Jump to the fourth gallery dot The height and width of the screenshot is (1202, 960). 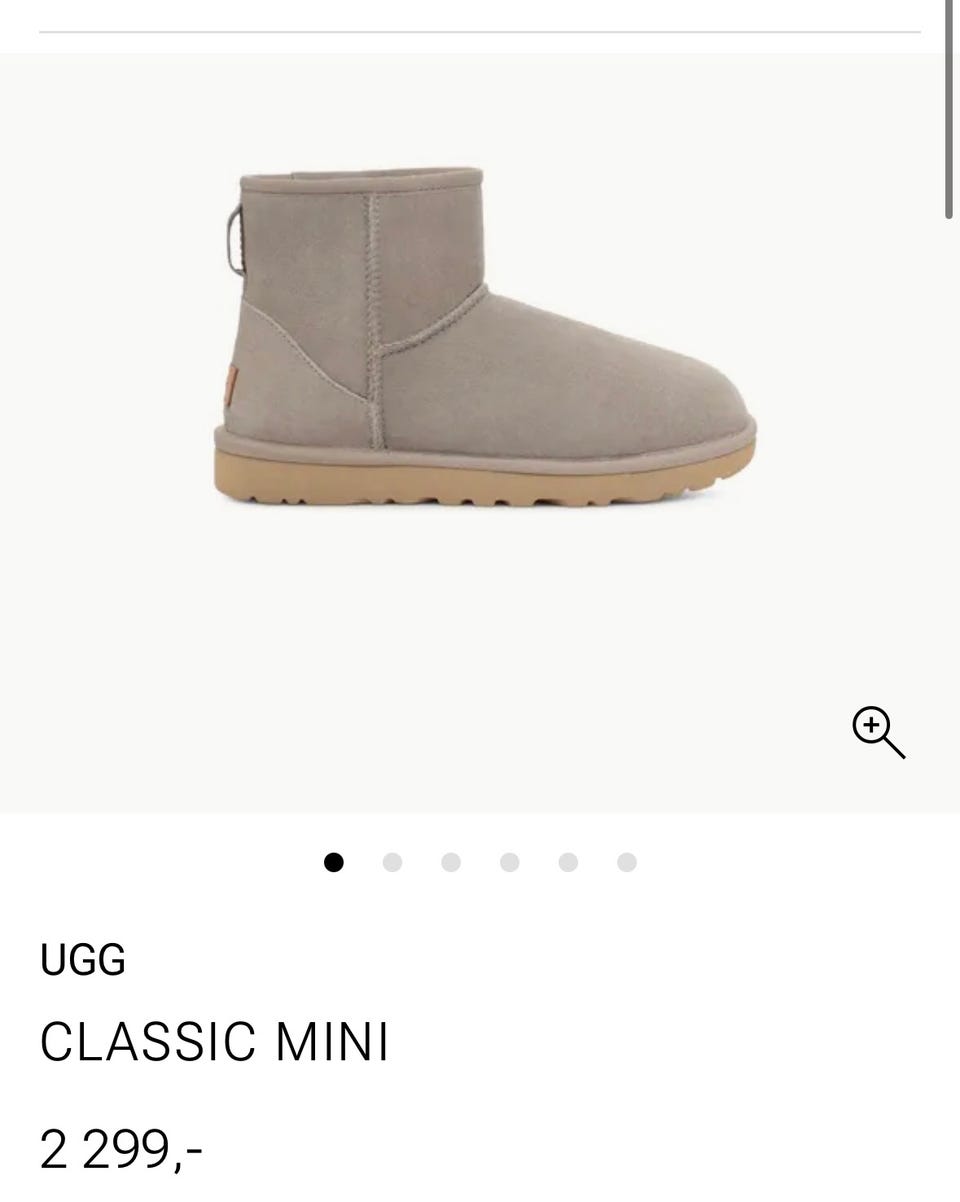coord(510,862)
